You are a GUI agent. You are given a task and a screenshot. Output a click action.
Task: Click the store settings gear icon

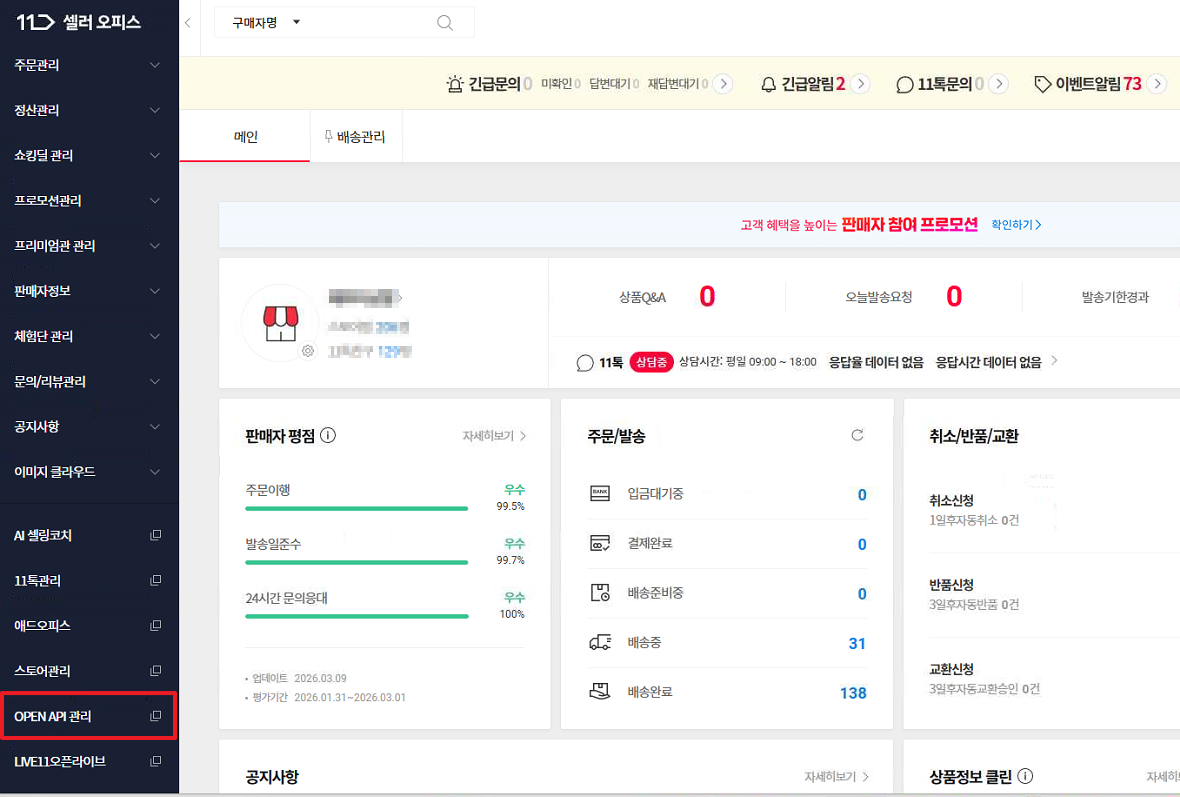pyautogui.click(x=308, y=351)
